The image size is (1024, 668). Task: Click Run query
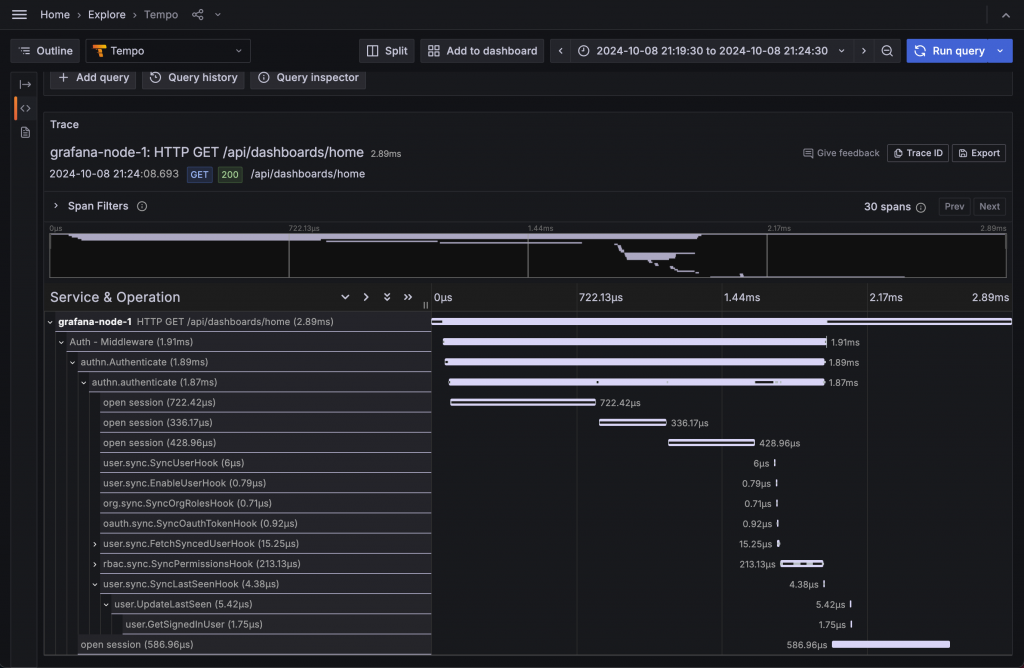[x=949, y=51]
